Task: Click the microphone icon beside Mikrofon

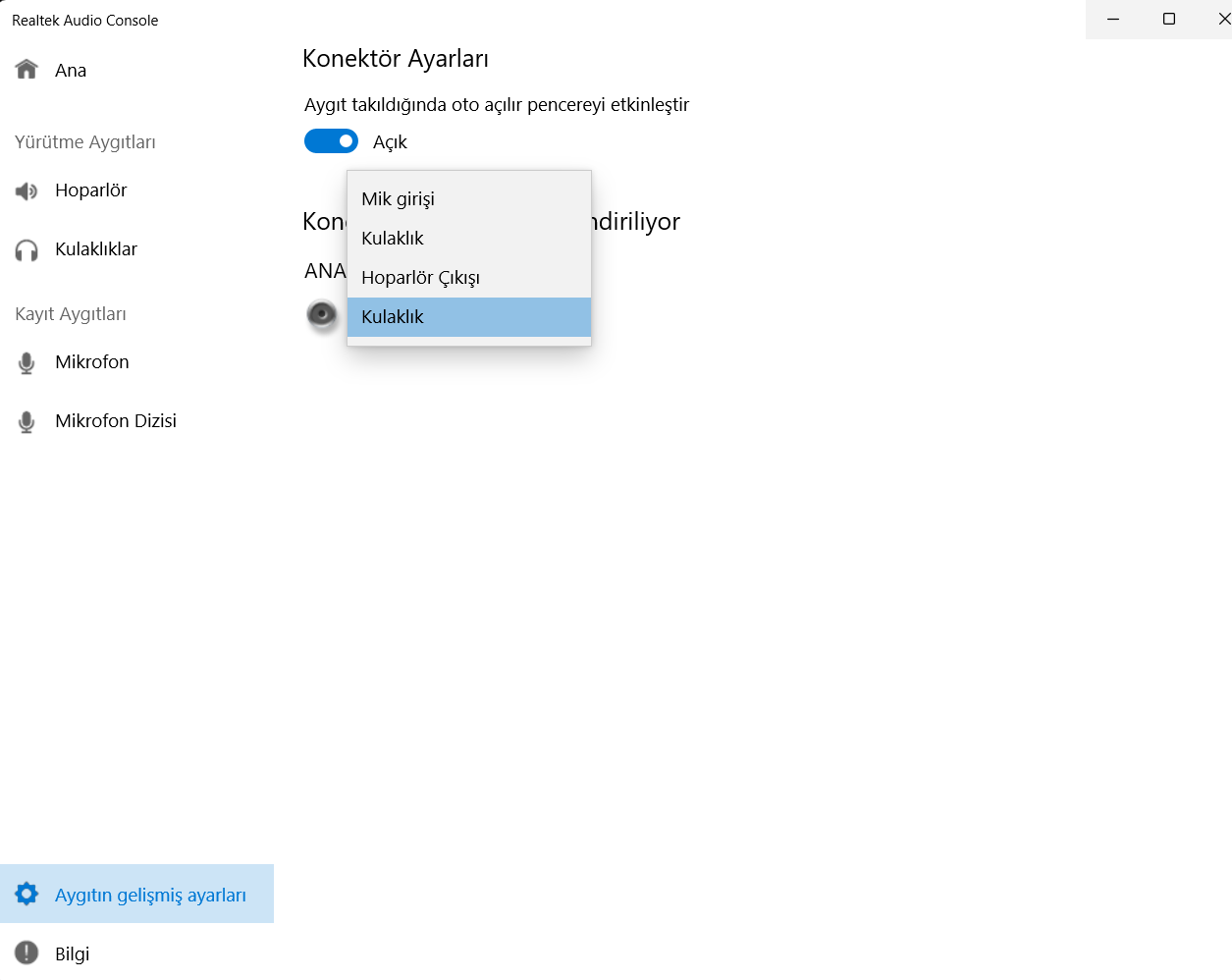Action: [27, 363]
